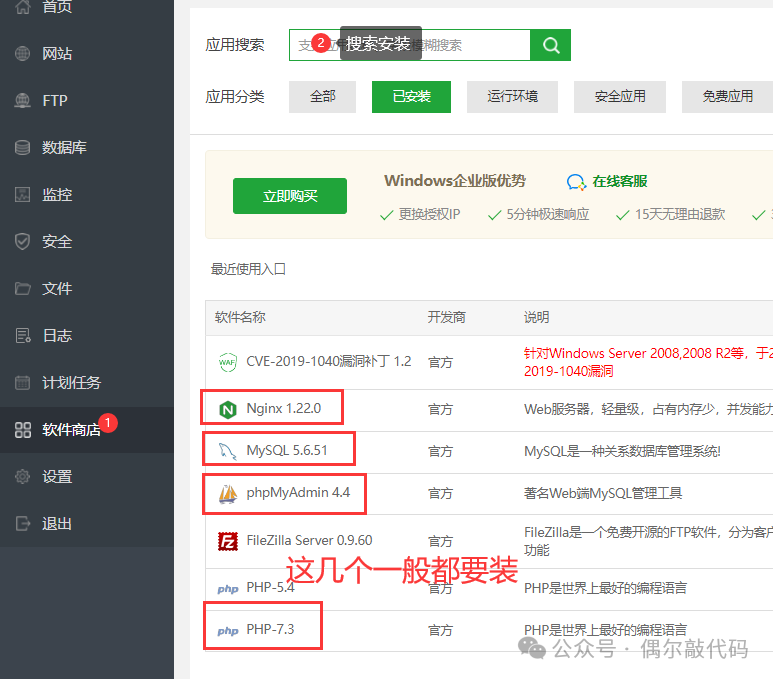Click the gear icon beside 设置
The width and height of the screenshot is (773, 679).
click(x=23, y=476)
